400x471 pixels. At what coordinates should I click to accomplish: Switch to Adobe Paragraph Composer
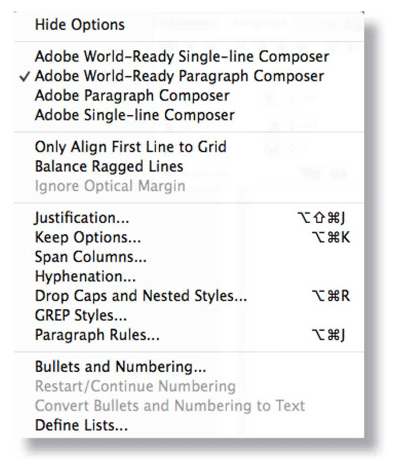(189, 96)
